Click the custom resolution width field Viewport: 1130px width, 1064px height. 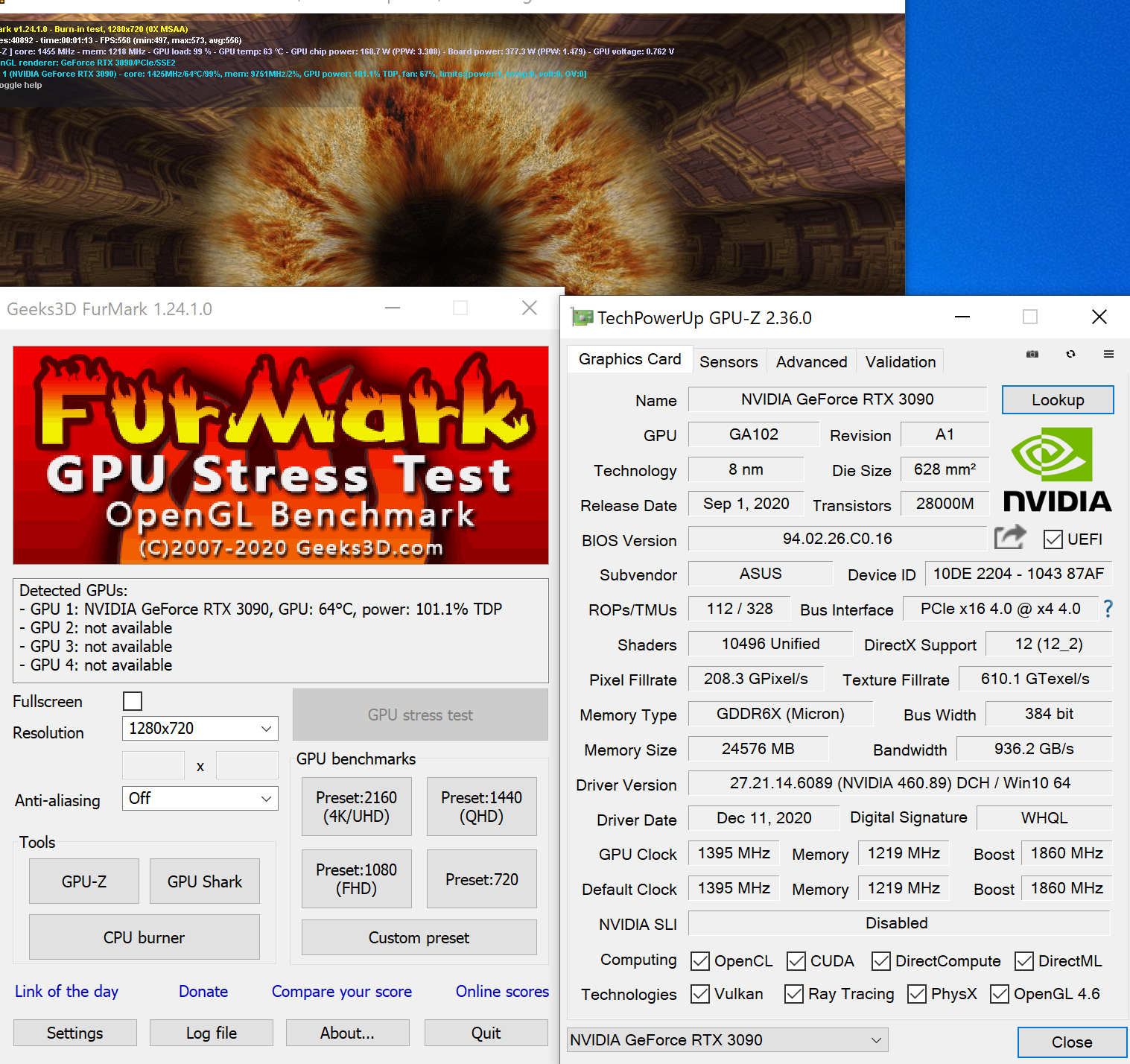point(153,765)
